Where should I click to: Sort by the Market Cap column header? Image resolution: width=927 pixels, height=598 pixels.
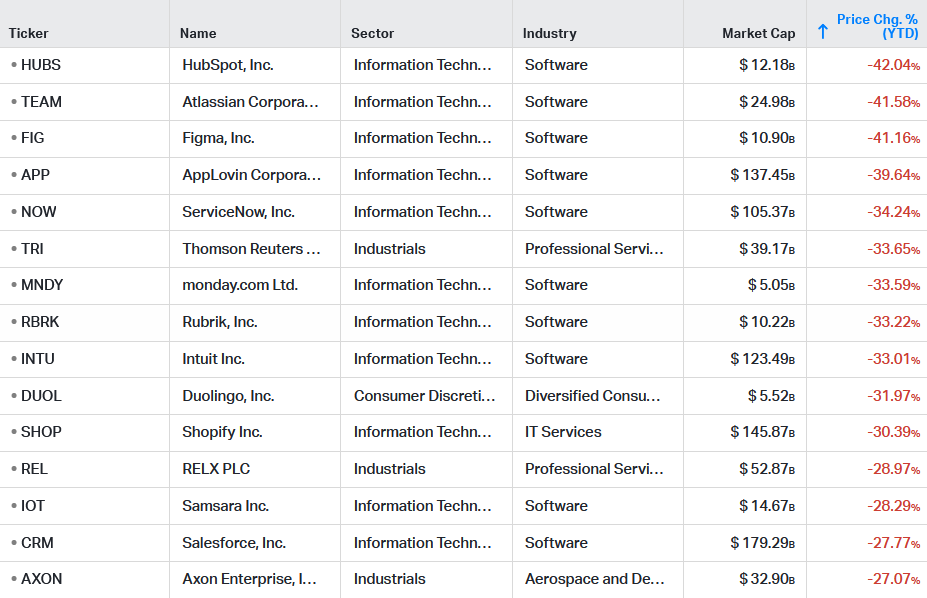tap(759, 33)
